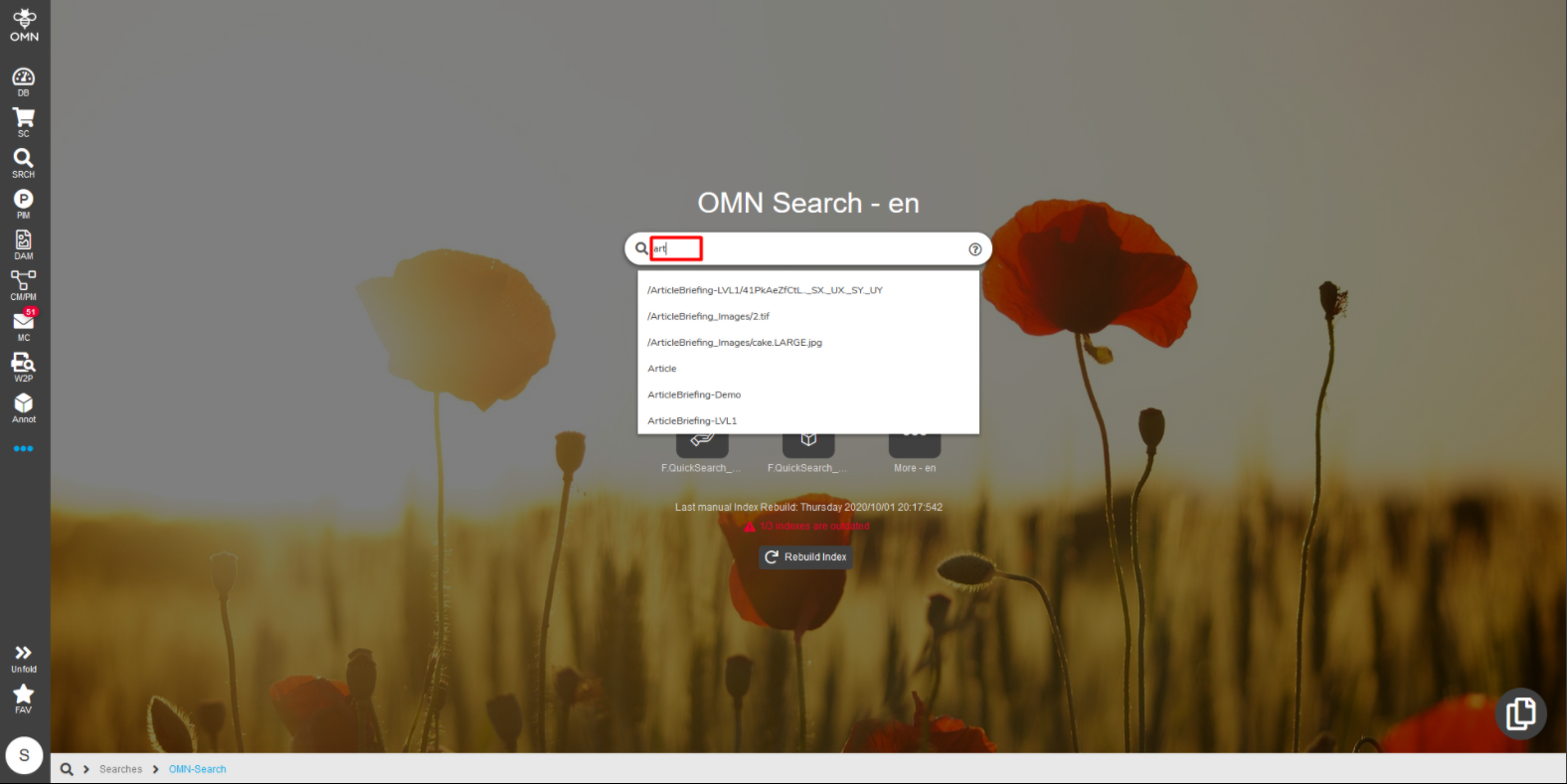This screenshot has width=1567, height=784.
Task: Open the SRCH search module
Action: [24, 164]
